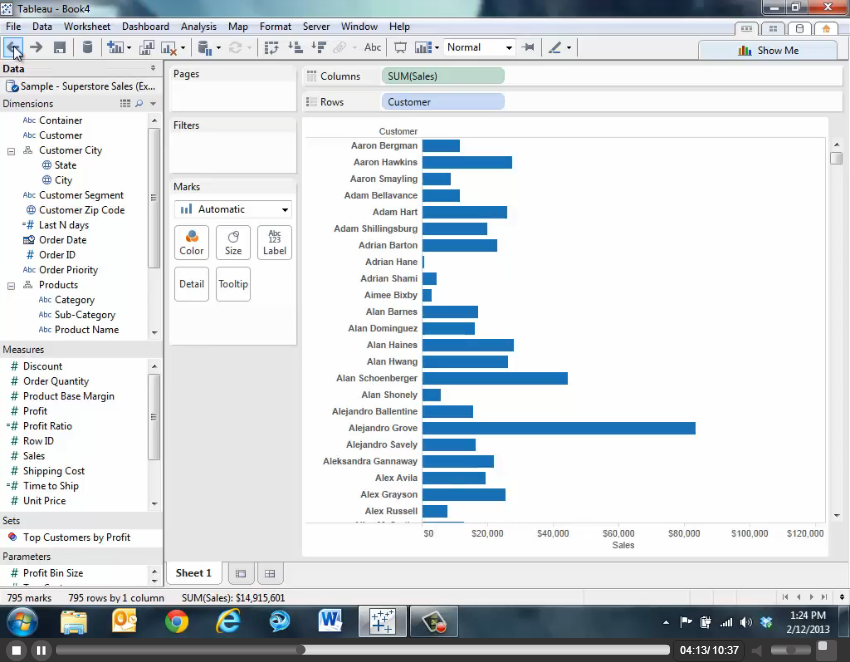Click the video playback progress slider
Image resolution: width=850 pixels, height=662 pixels.
(x=360, y=650)
